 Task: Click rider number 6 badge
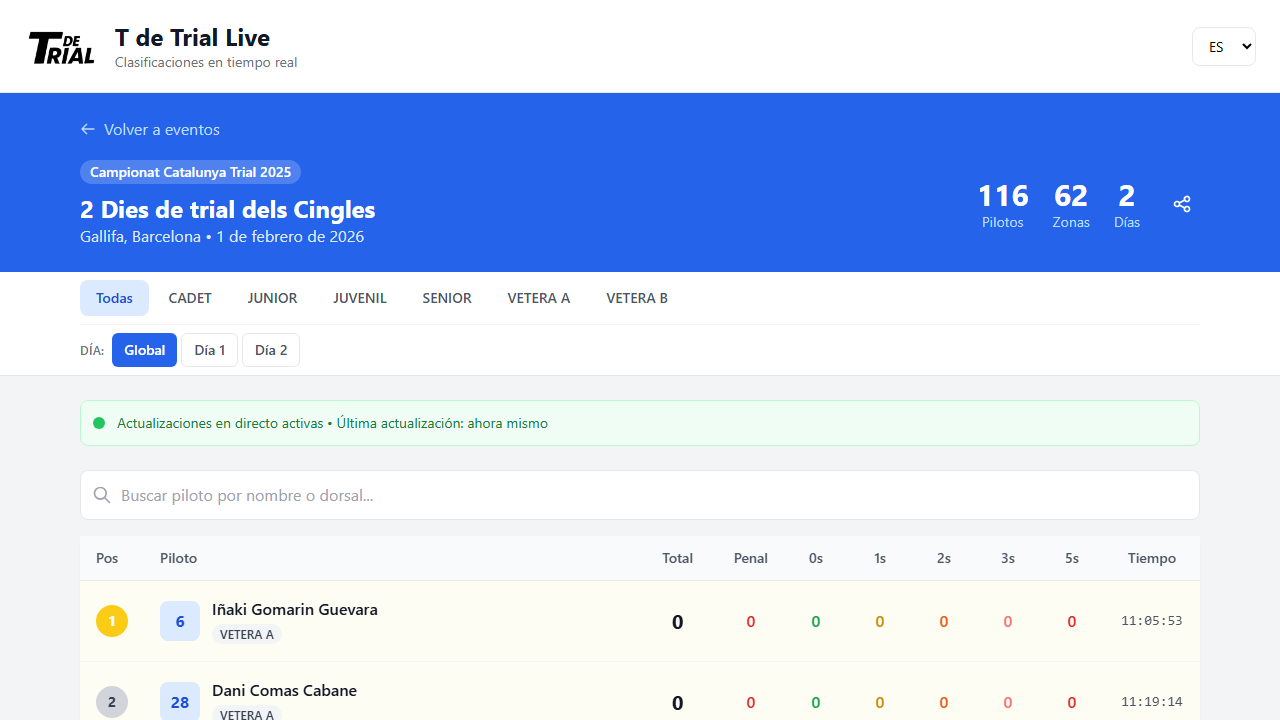click(x=180, y=621)
